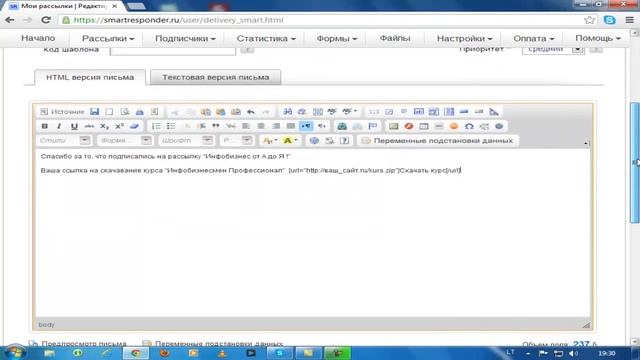
Task: Click the page vertical scrollbar thumb
Action: tap(635, 162)
